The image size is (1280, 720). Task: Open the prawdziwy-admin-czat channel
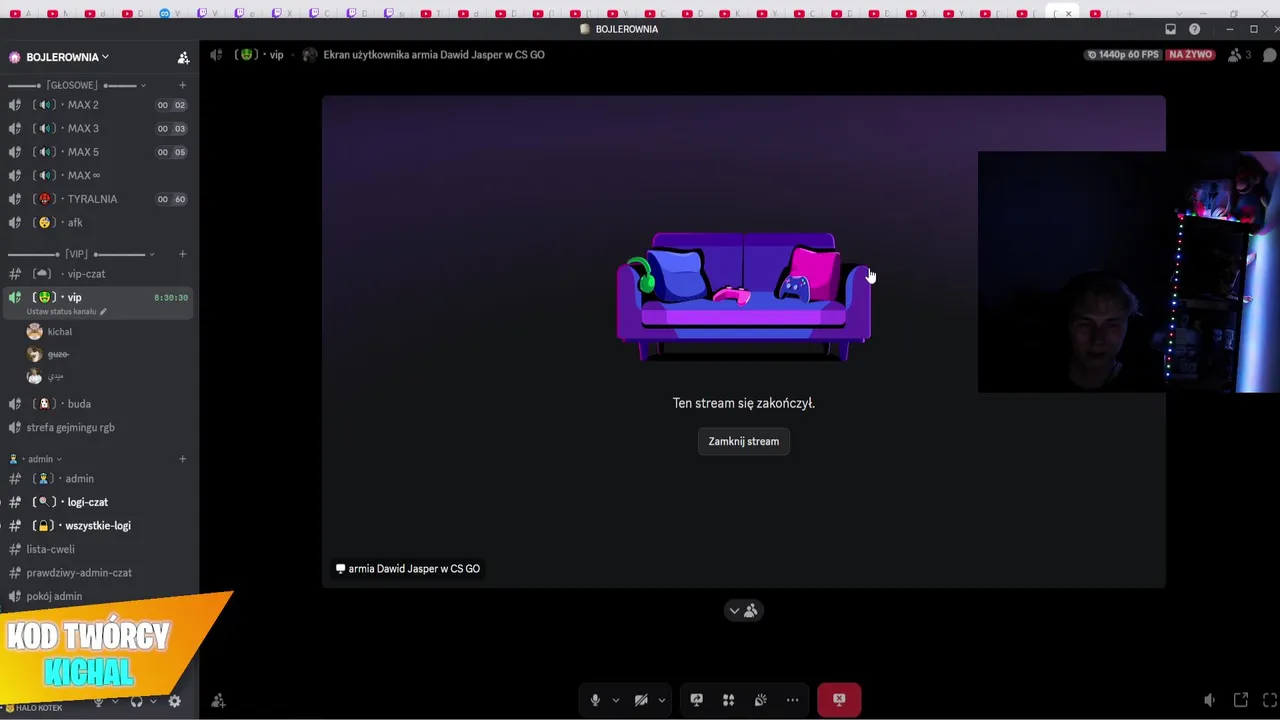(x=98, y=573)
